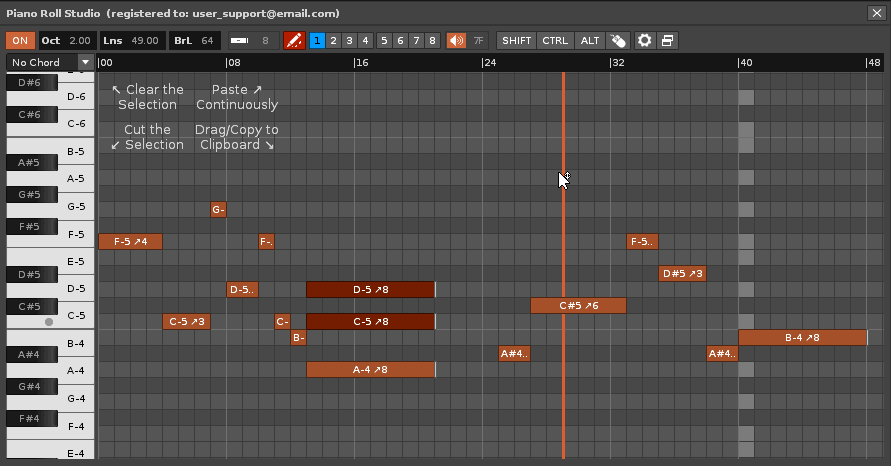Click the Clear the Selection hint
The height and width of the screenshot is (466, 891).
(x=148, y=97)
